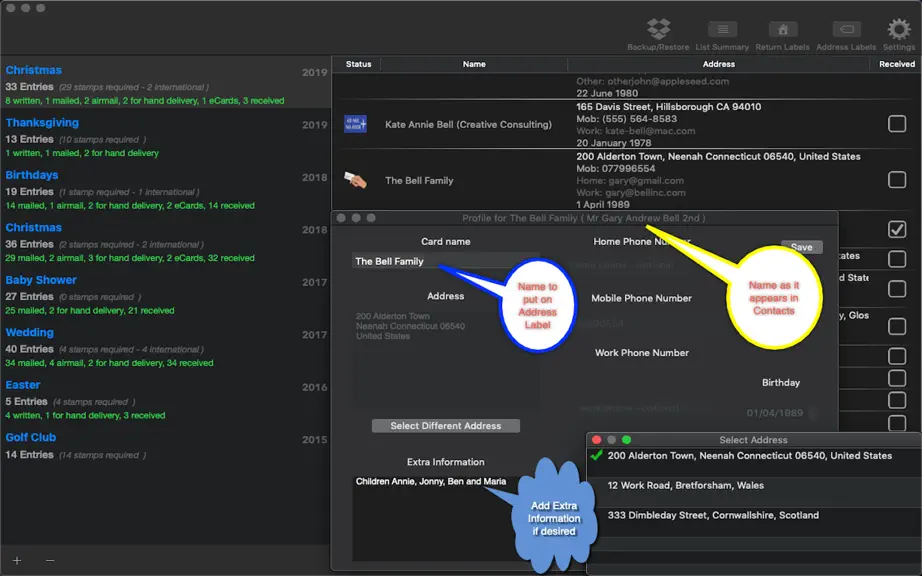Click the Save button in profile

point(801,247)
